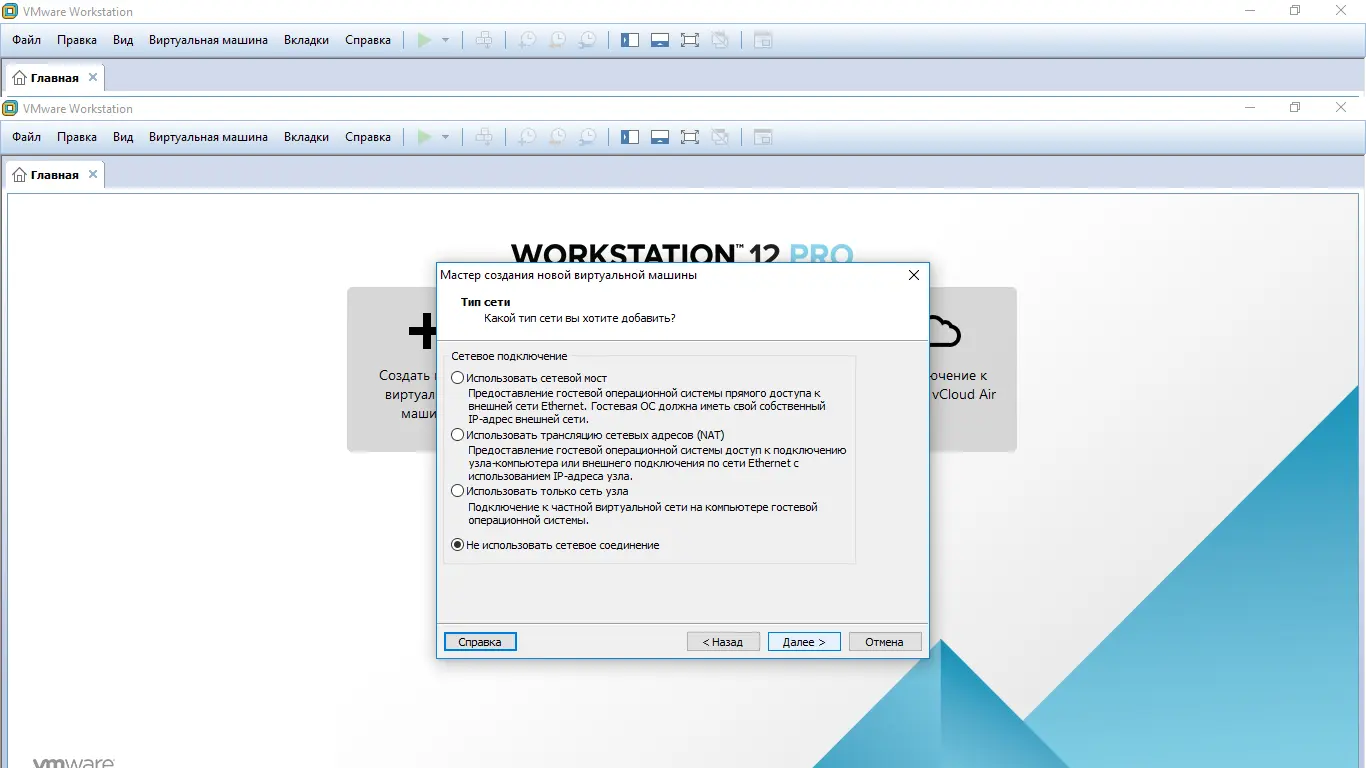Open the Вид menu in the lower window
1366x768 pixels.
(x=123, y=137)
